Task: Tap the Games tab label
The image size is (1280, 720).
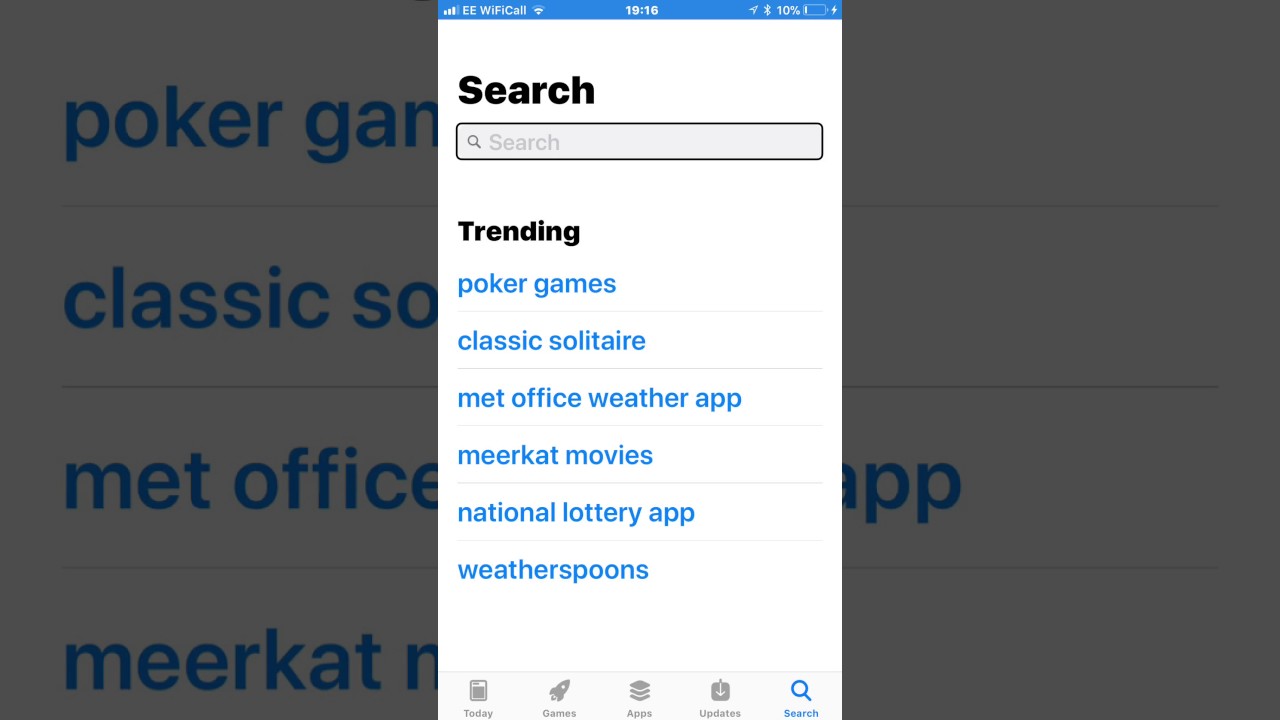Action: [559, 713]
